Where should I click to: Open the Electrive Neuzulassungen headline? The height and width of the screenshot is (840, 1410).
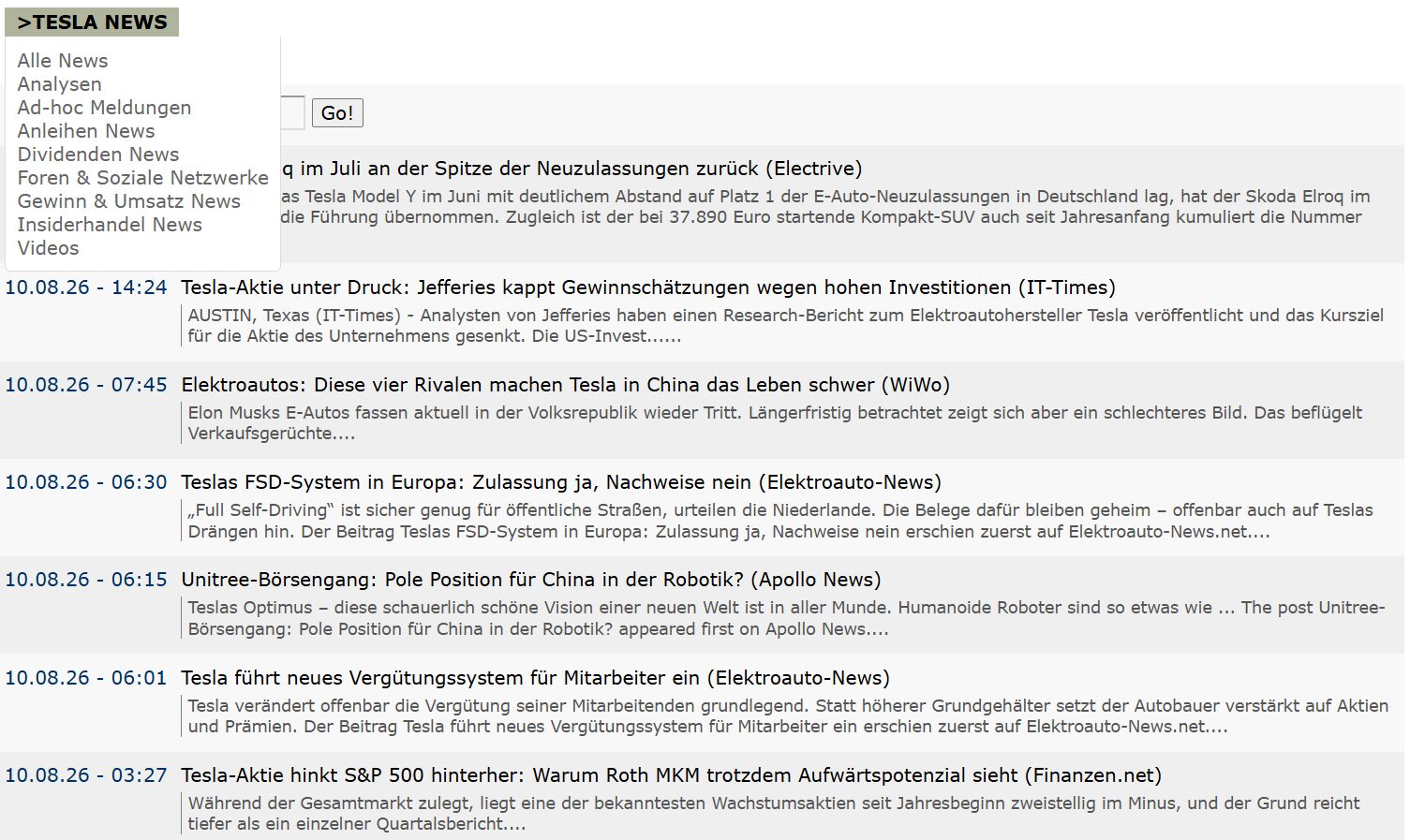tap(571, 169)
